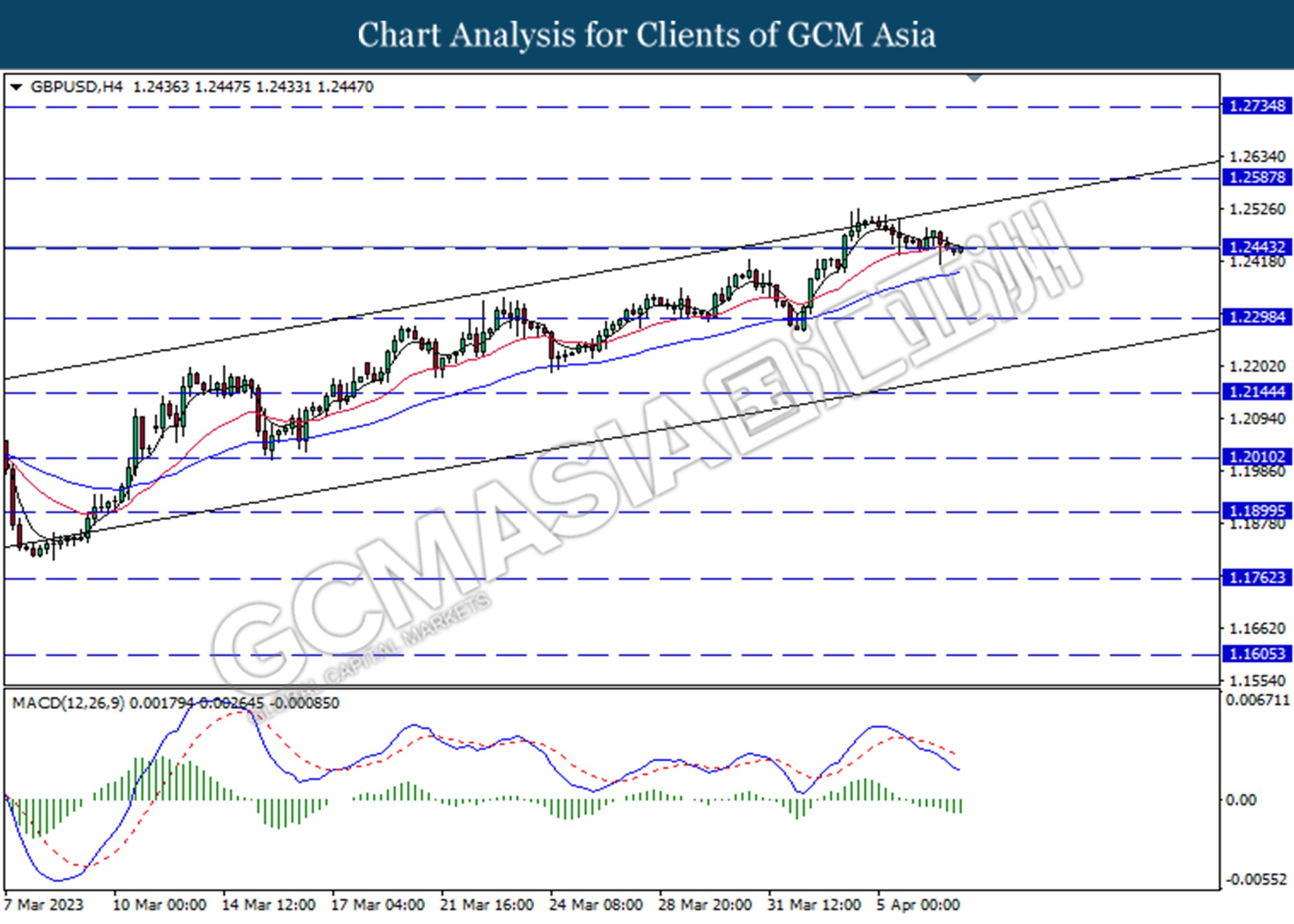Click the 14 Mar 12:00 time label
The height and width of the screenshot is (924, 1294).
click(269, 905)
